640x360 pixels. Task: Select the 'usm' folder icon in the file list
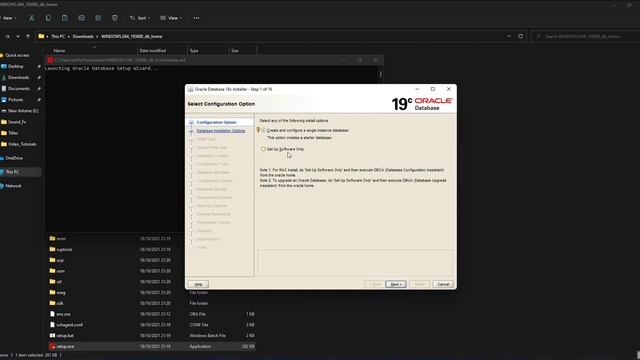[52, 271]
